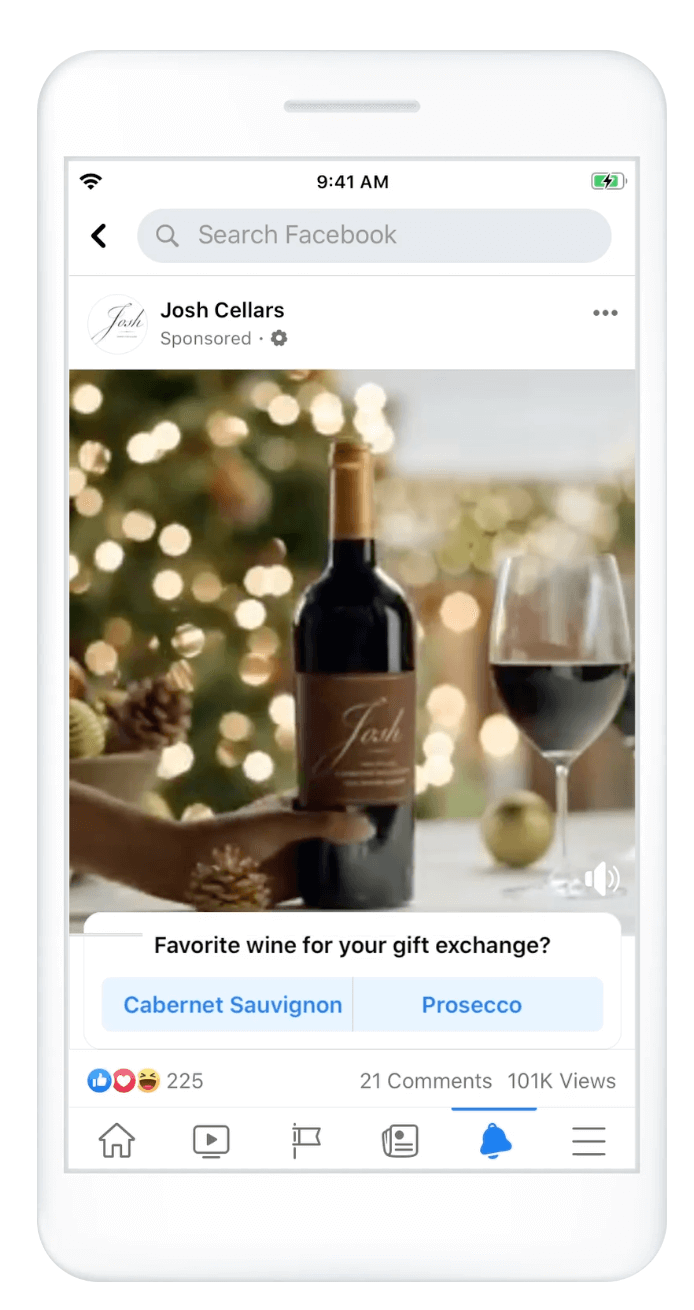Unmute the video with the sound icon
Screen dimensions: 694x1310
point(601,879)
